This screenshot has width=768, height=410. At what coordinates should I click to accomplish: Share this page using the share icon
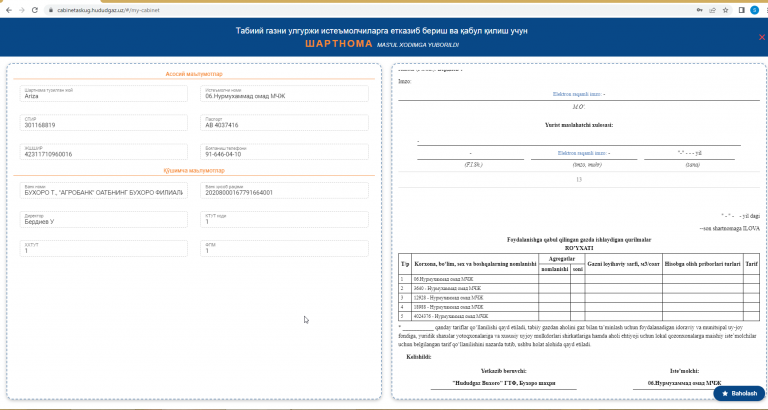coord(713,10)
